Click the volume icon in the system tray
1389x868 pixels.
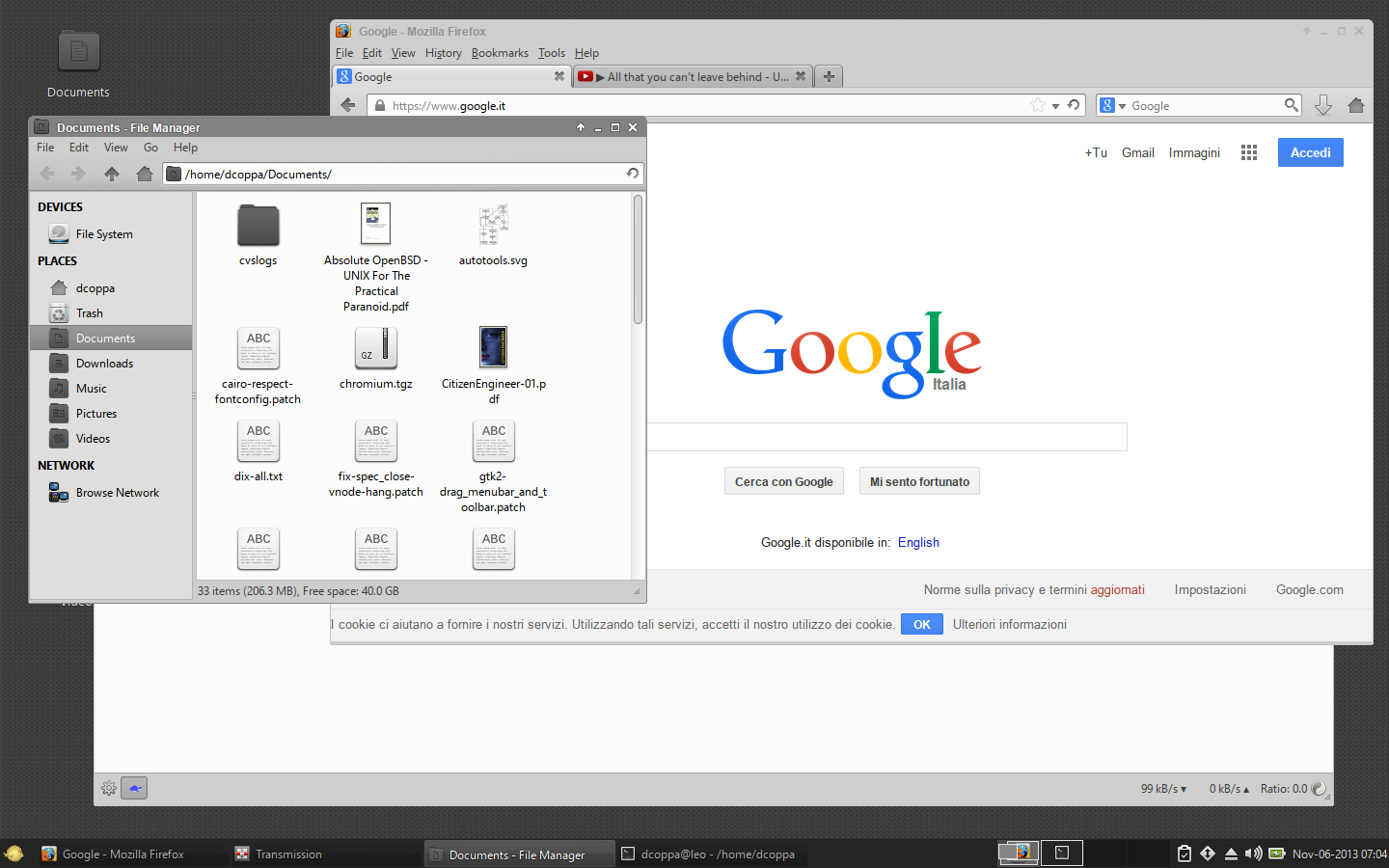[1253, 854]
